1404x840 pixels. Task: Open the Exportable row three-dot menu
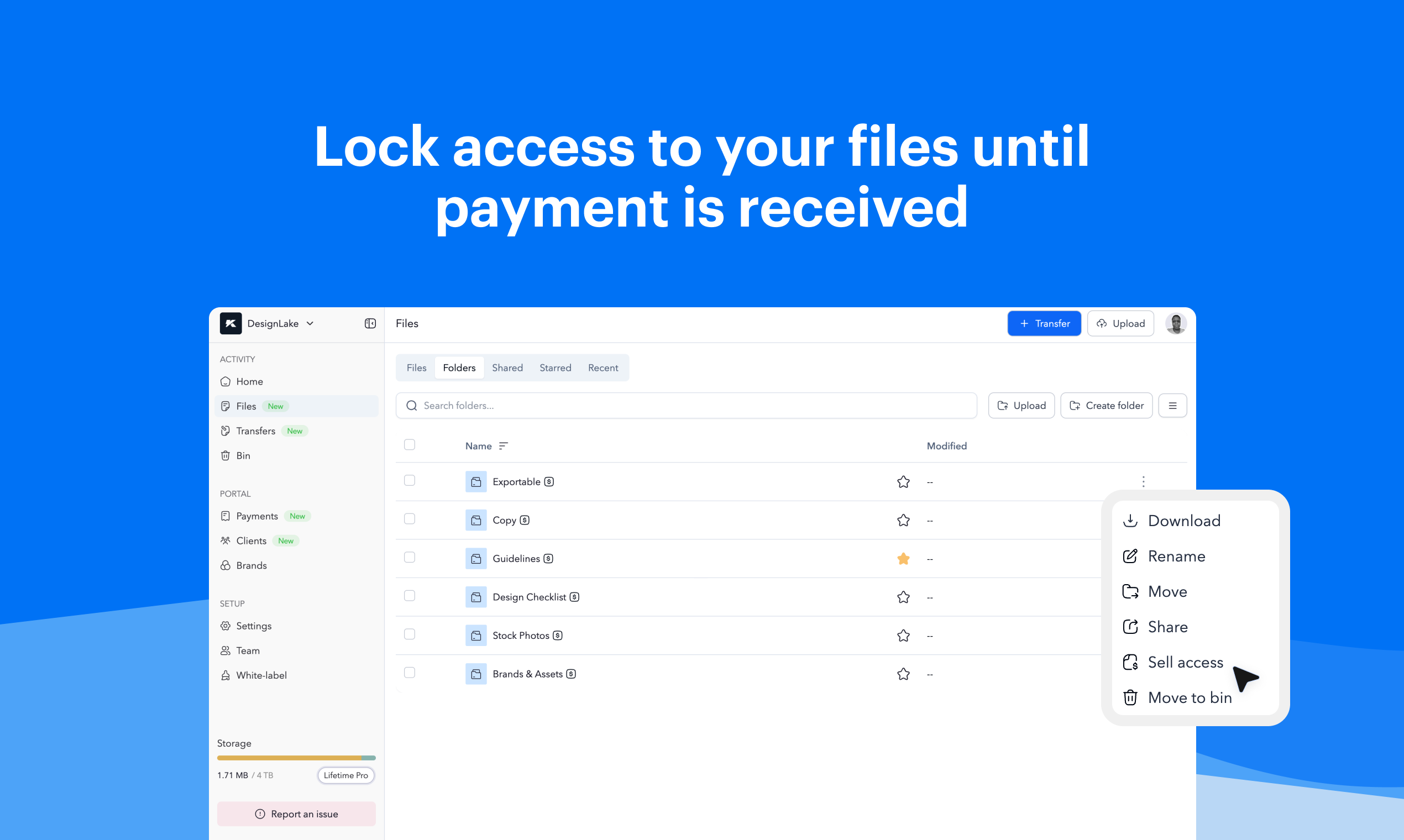(x=1143, y=482)
